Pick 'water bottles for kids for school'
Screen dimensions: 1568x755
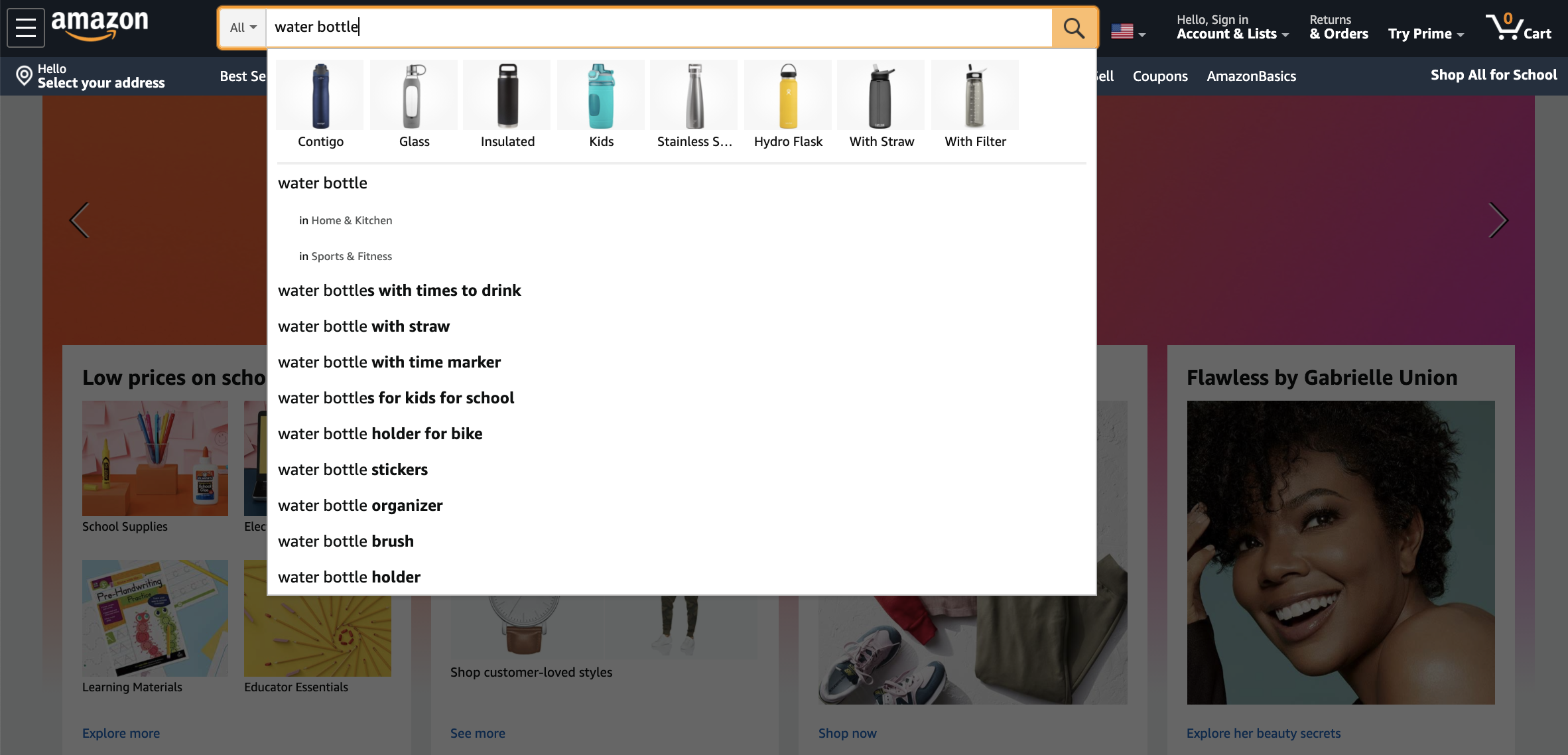point(682,398)
